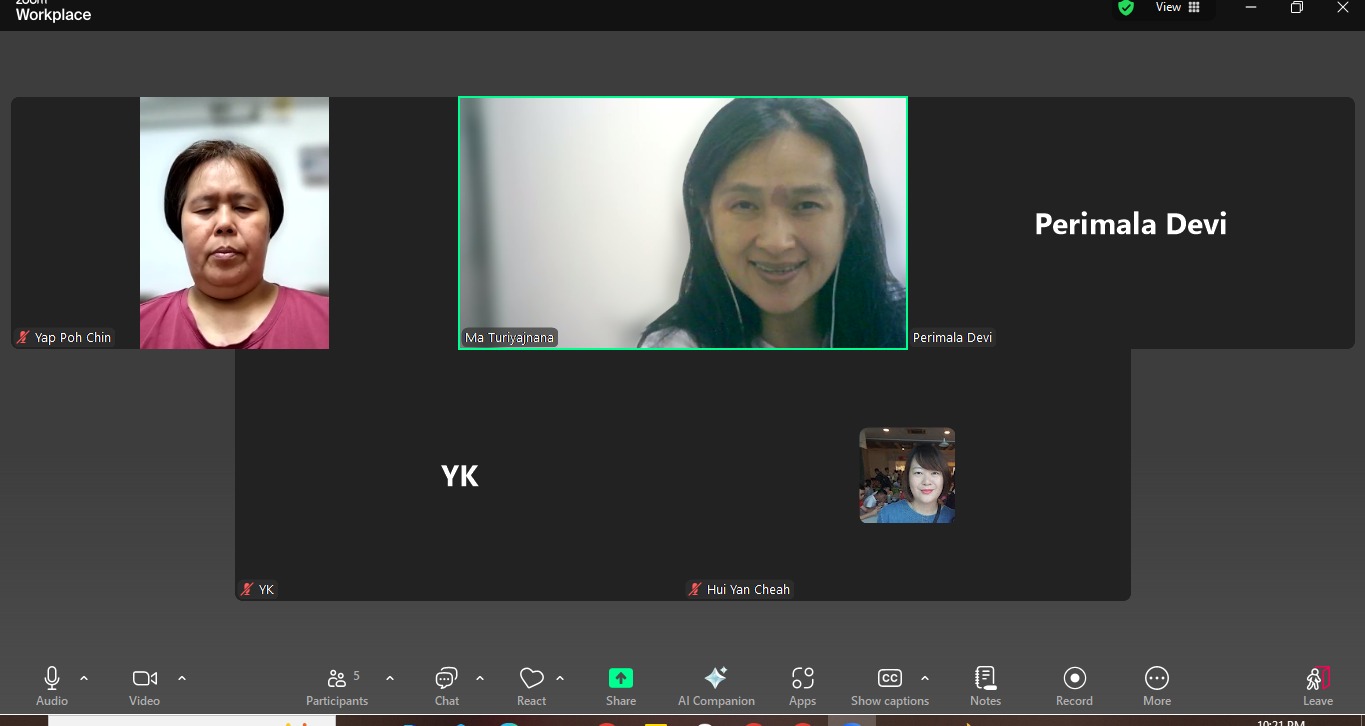Open the View layout menu
This screenshot has width=1365, height=726.
point(1178,8)
